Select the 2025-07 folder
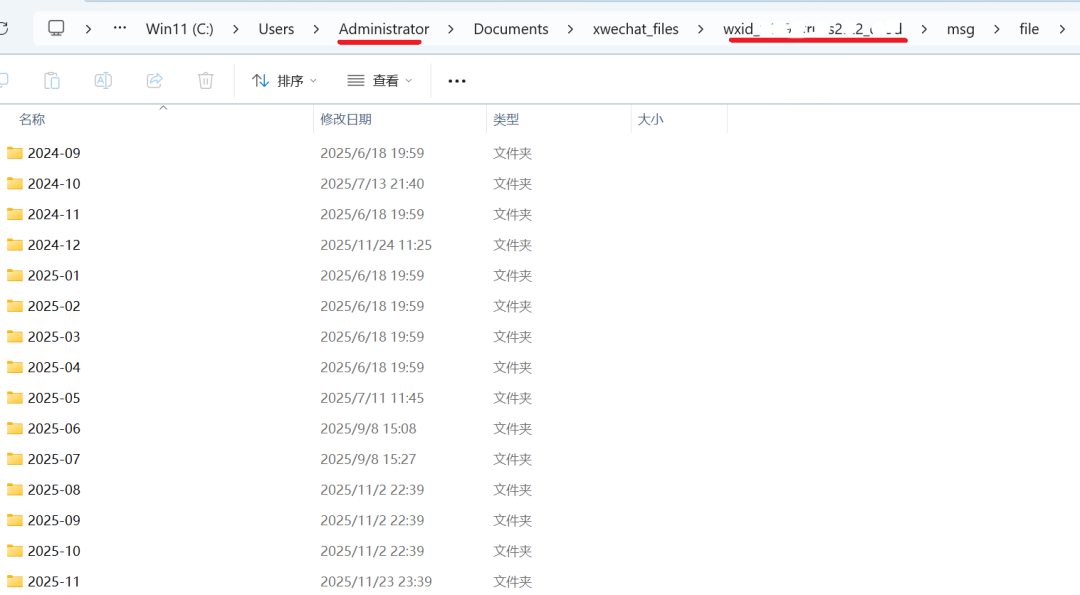 click(54, 459)
